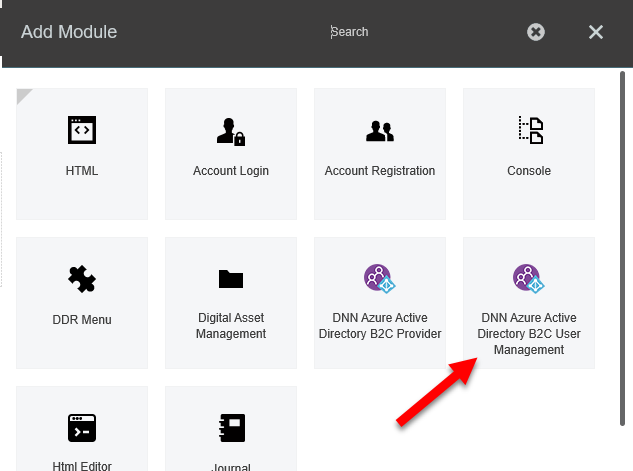Viewport: 633px width, 471px height.
Task: Click the "Account Login" label
Action: [x=231, y=171]
